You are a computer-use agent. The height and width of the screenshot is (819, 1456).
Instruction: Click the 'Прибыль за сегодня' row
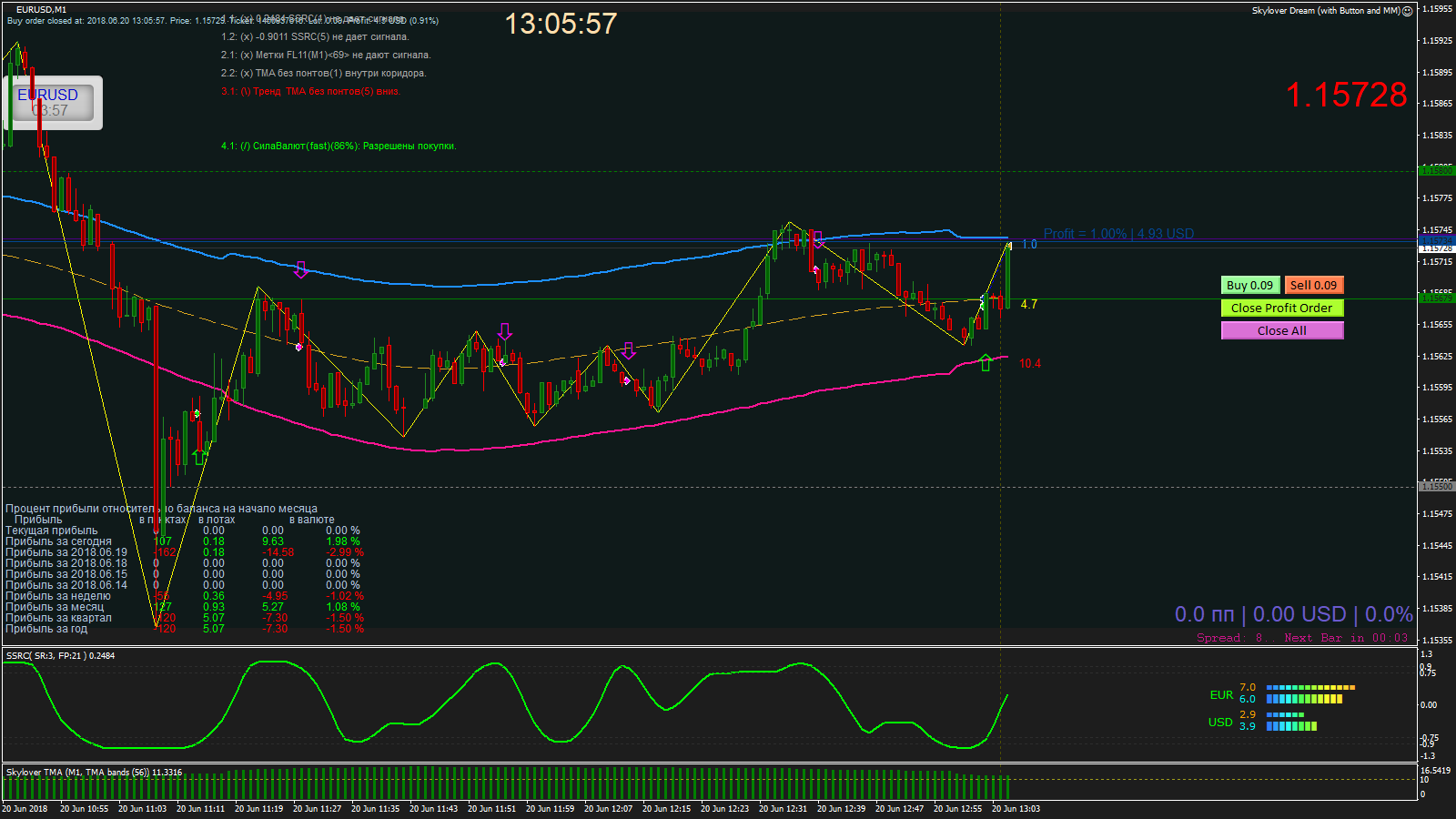click(x=185, y=541)
